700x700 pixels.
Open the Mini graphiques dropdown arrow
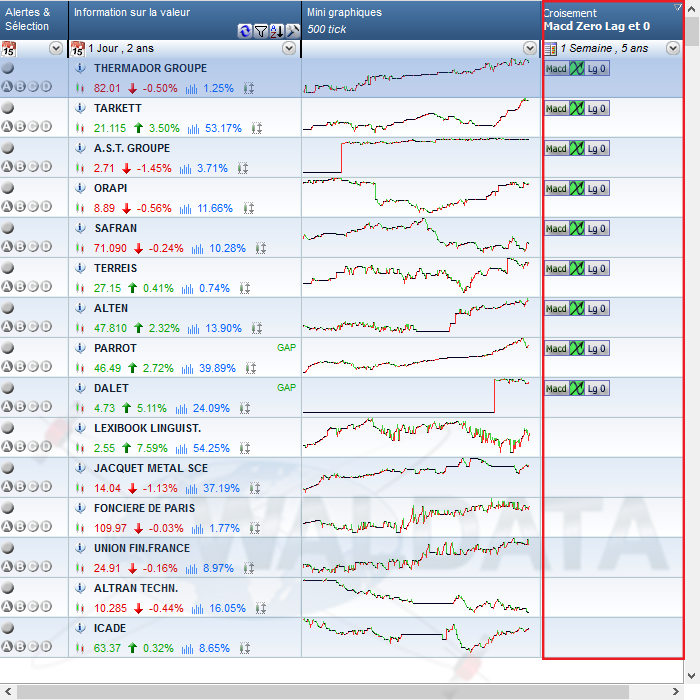pos(530,48)
